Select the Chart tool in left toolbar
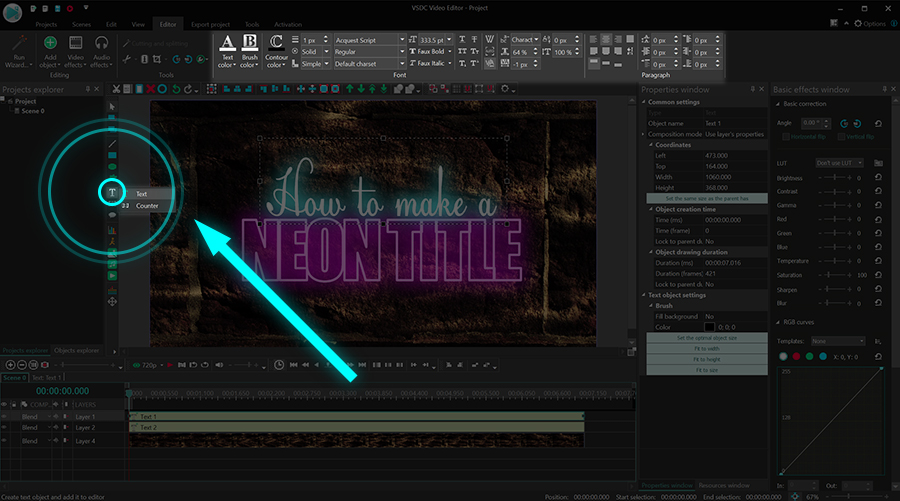Image resolution: width=900 pixels, height=501 pixels. coord(112,230)
